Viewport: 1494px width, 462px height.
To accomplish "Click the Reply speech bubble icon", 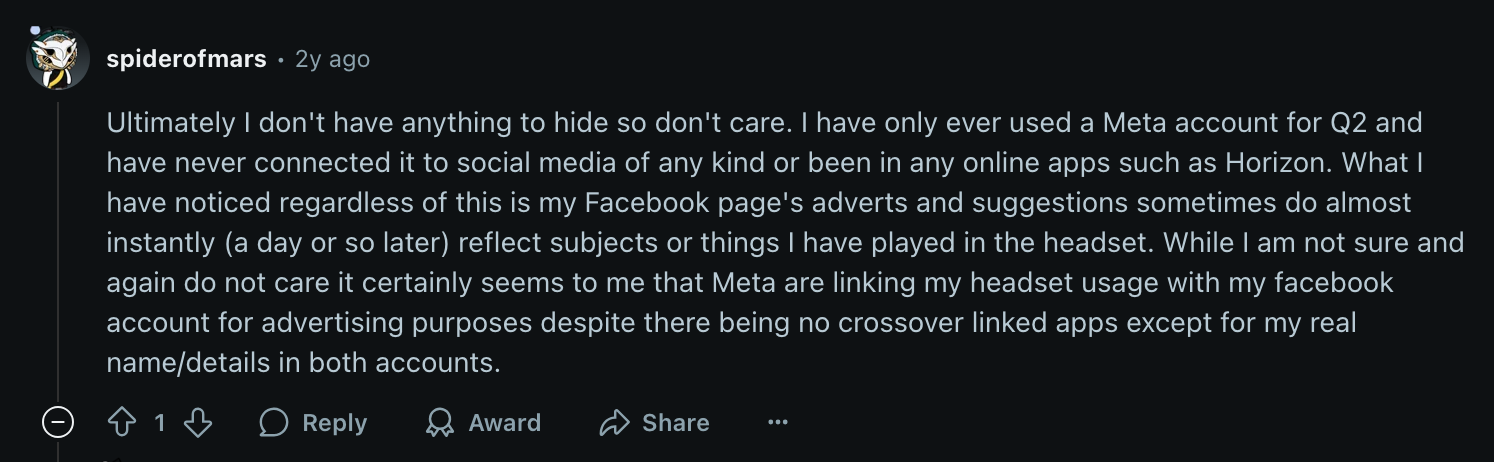I will pyautogui.click(x=274, y=423).
